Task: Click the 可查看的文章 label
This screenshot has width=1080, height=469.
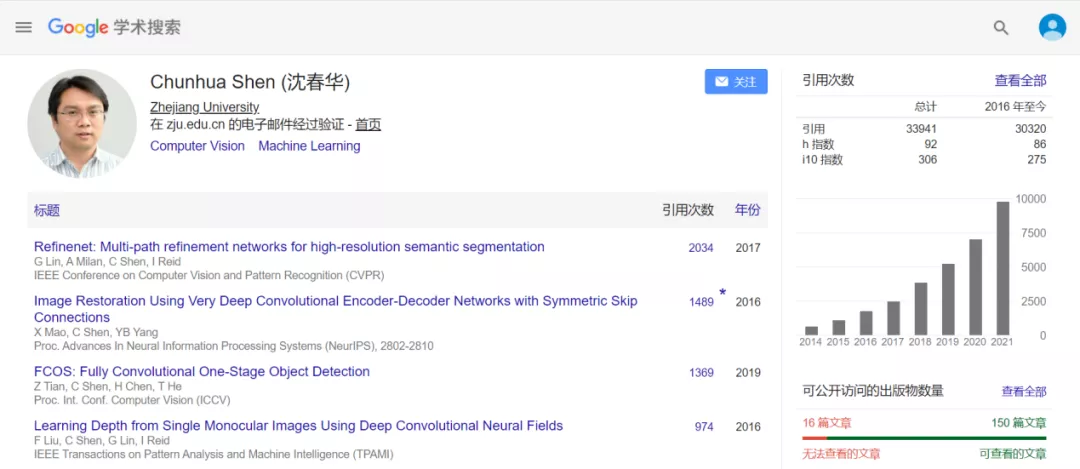Action: coord(1013,454)
